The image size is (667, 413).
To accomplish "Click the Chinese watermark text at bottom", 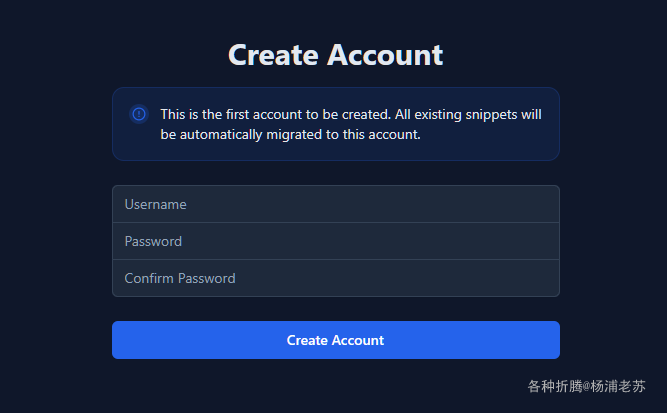I will tap(587, 386).
